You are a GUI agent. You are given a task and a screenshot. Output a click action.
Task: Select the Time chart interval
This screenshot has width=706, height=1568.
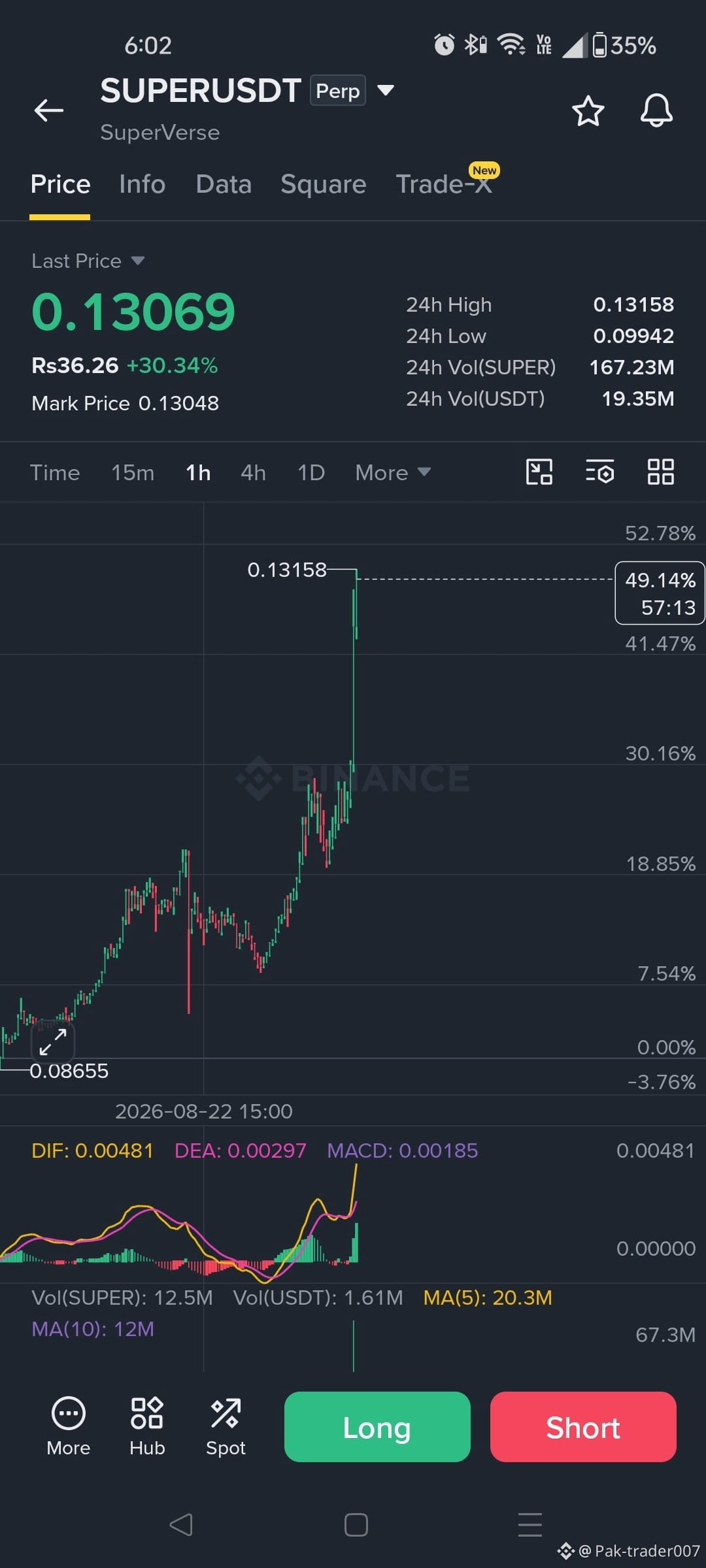coord(55,472)
